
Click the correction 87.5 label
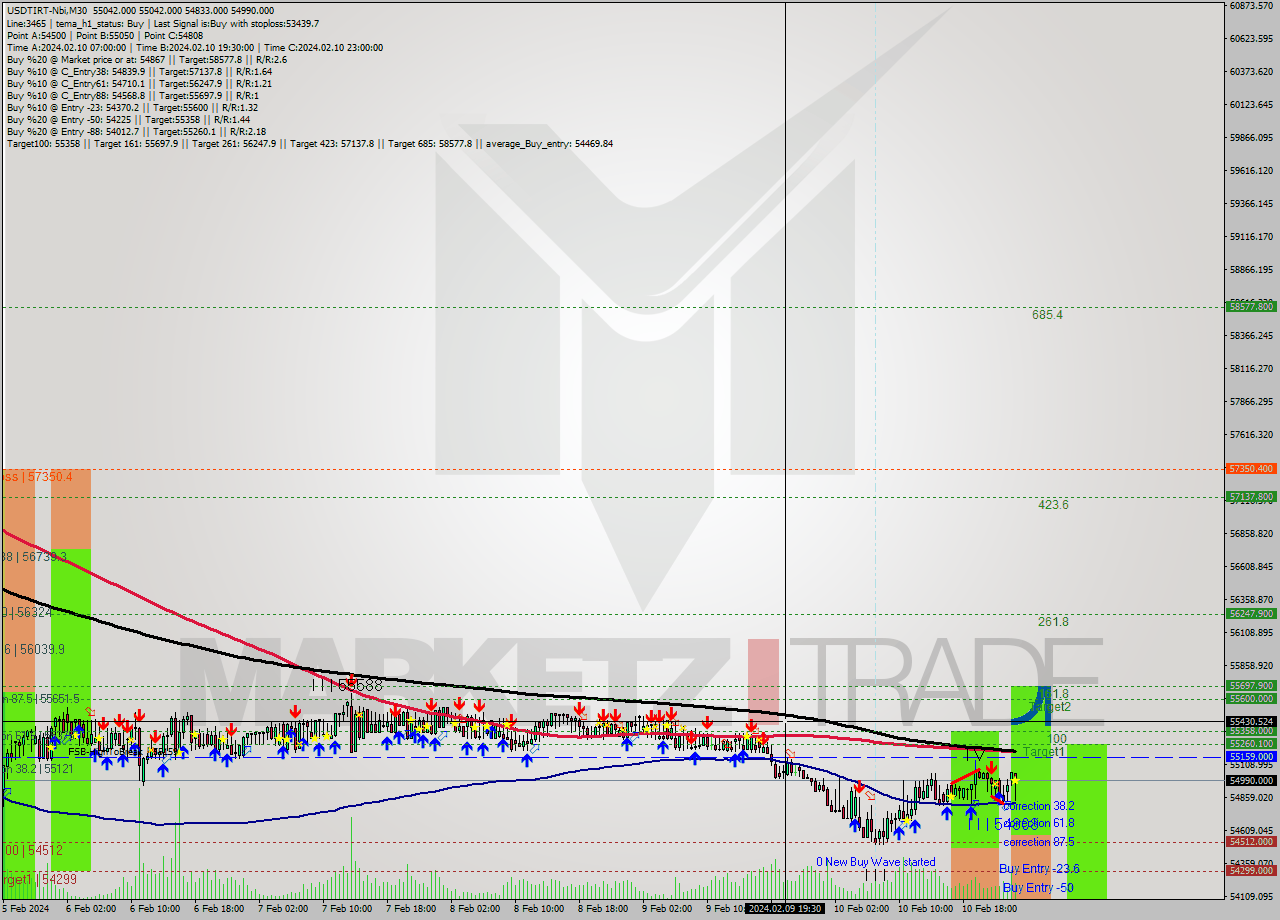coord(1039,842)
